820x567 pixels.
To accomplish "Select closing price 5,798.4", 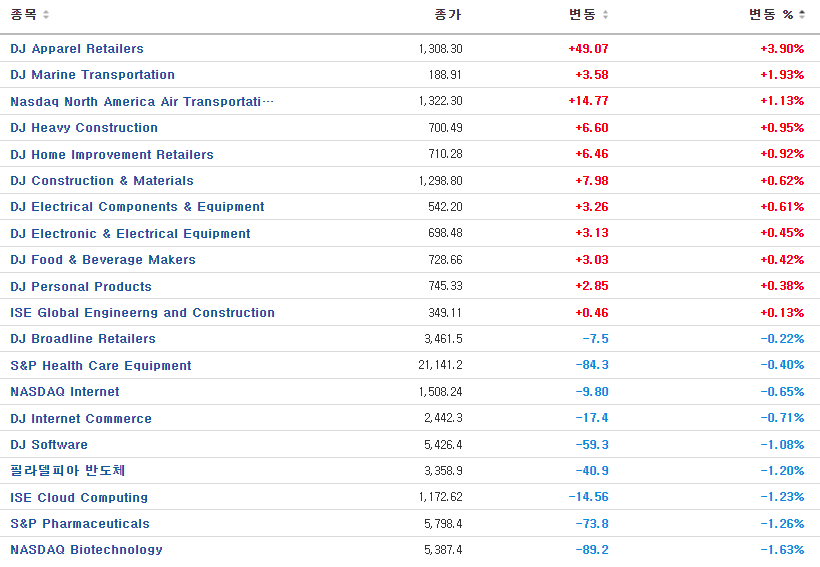I will [443, 524].
